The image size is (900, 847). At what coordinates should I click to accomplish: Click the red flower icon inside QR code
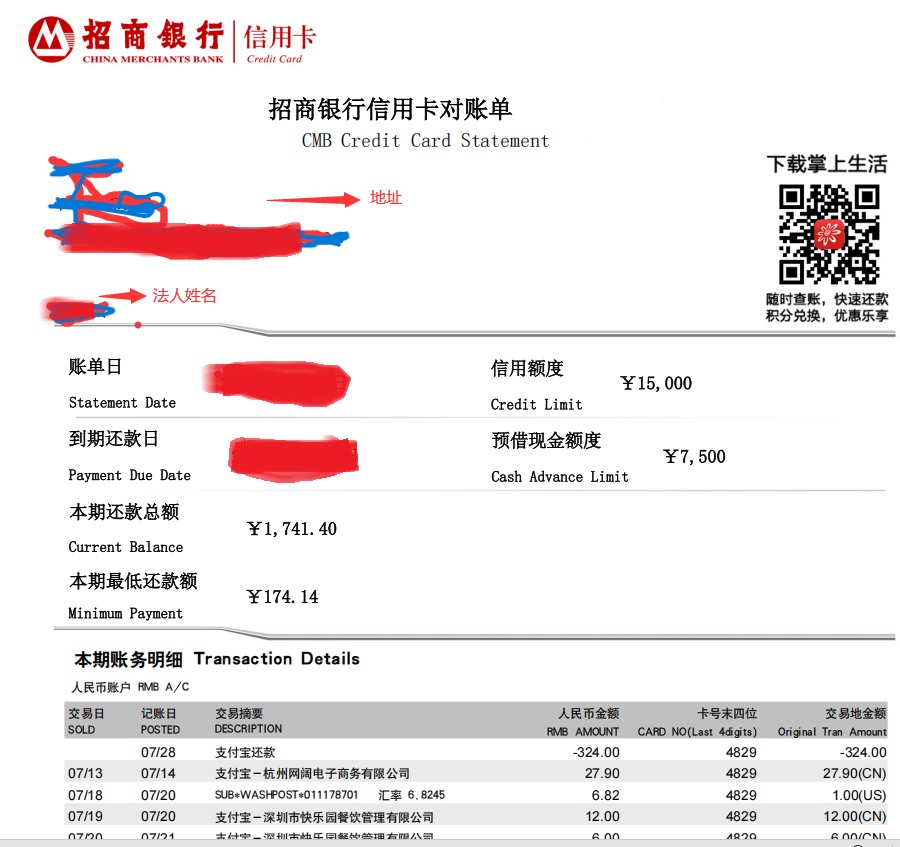tap(829, 235)
